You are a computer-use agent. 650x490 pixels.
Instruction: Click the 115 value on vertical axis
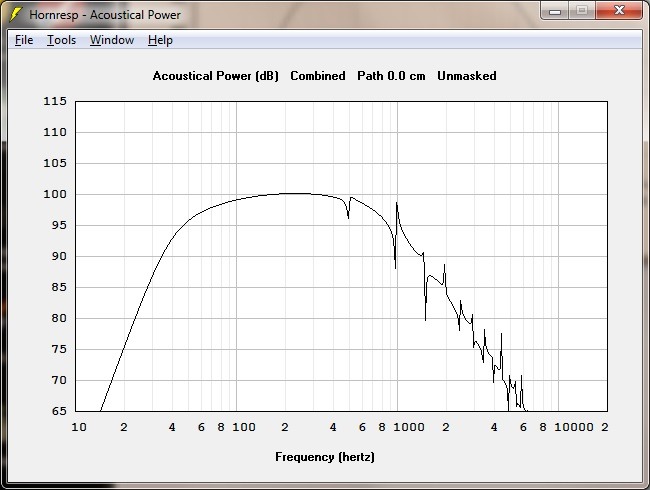click(55, 101)
